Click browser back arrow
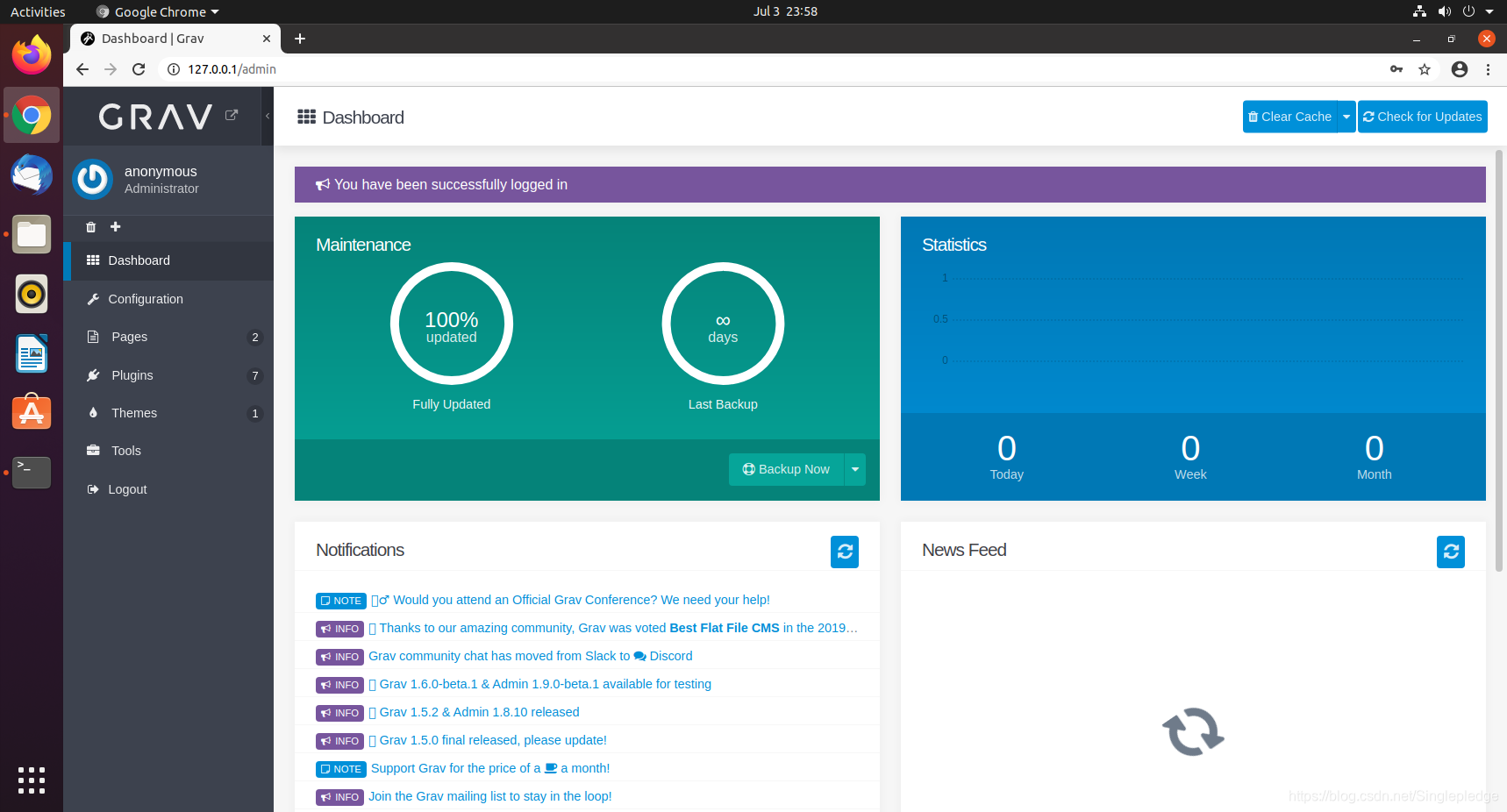This screenshot has height=812, width=1507. [82, 69]
